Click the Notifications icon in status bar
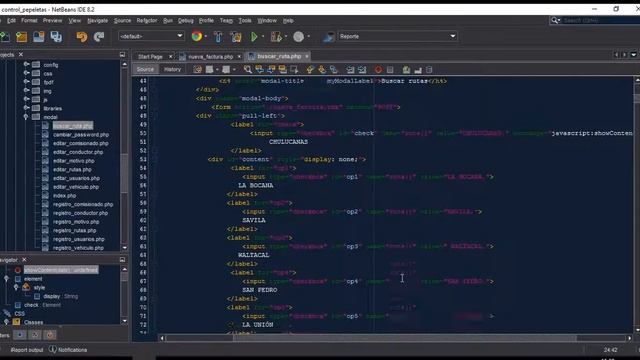640x360 pixels. 53,349
